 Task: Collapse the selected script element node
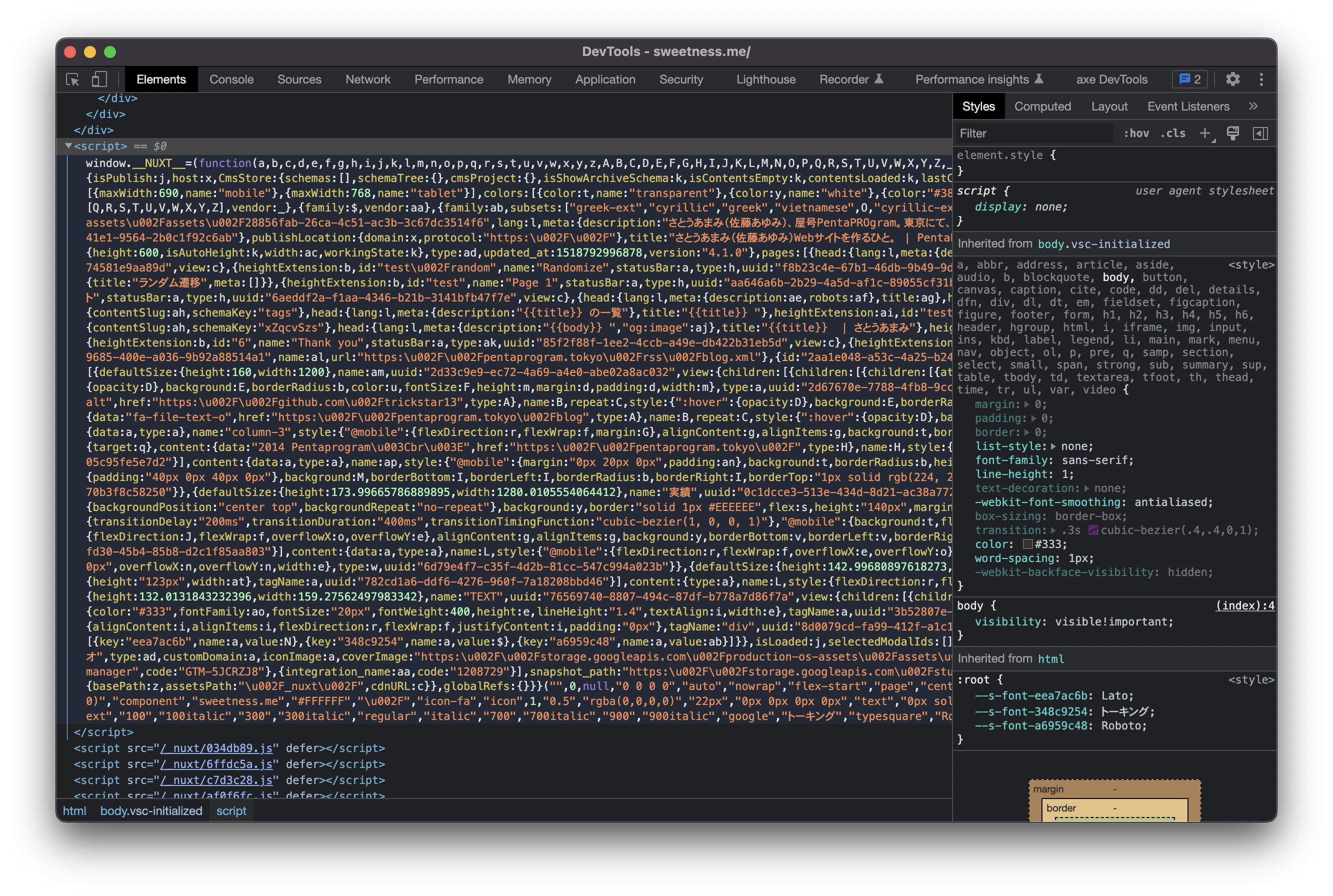click(x=68, y=145)
